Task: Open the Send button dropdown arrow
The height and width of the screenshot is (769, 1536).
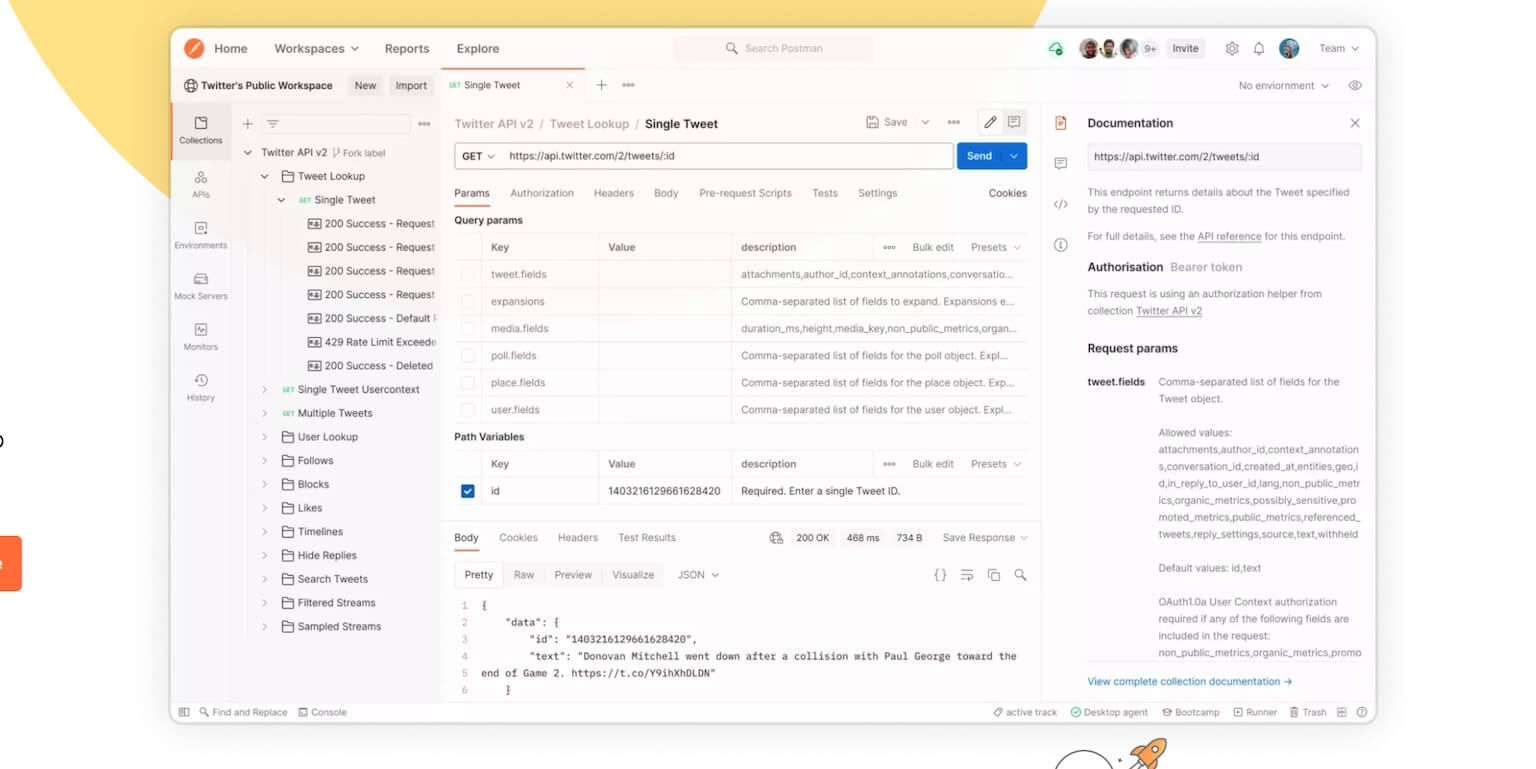Action: [1014, 156]
